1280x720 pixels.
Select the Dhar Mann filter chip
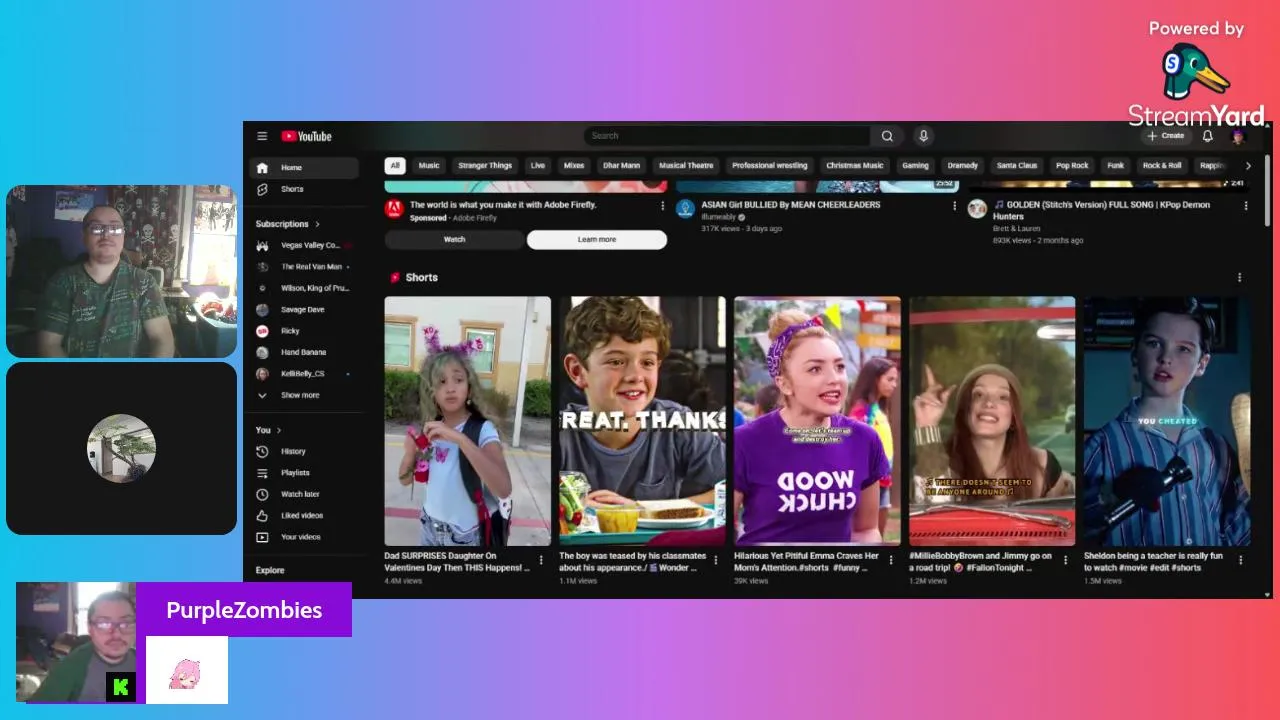click(621, 166)
